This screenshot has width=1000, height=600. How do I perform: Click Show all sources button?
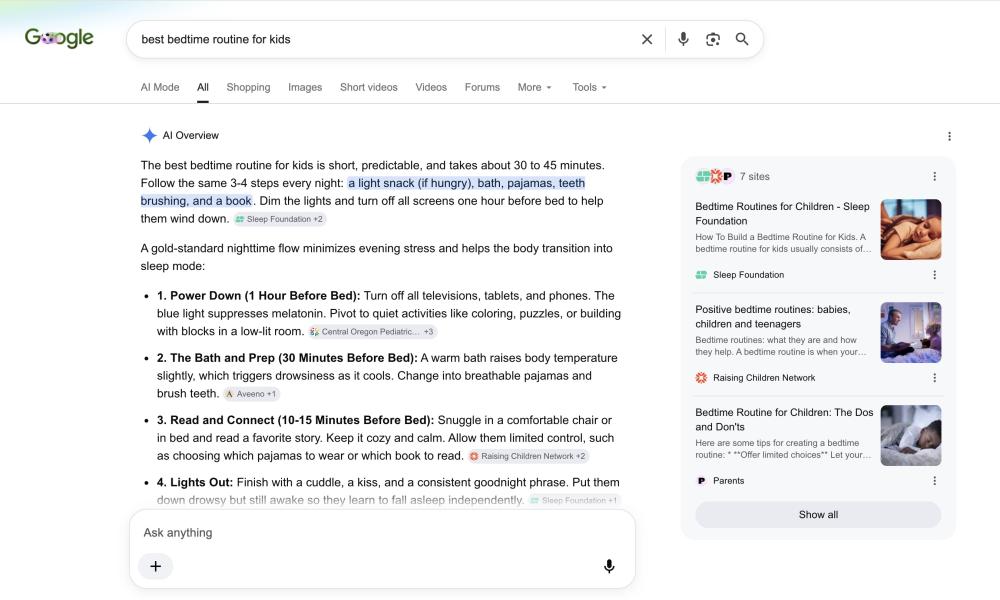[x=818, y=515]
